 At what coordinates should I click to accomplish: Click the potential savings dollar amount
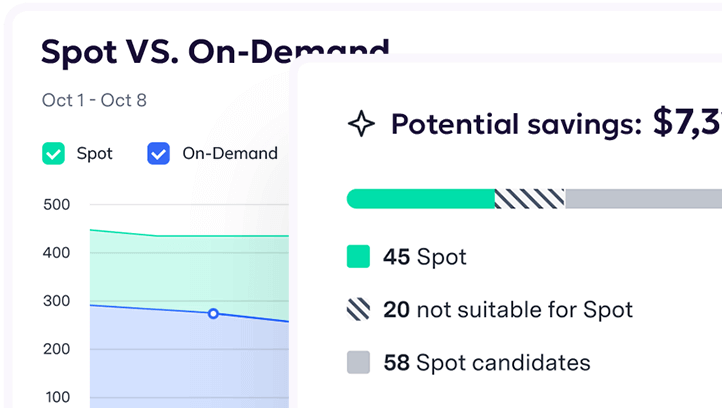686,123
